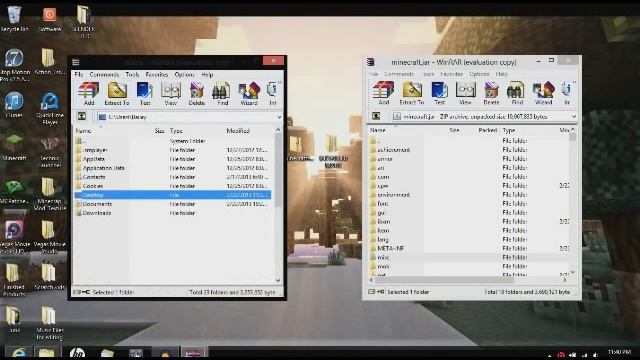
Task: Select the achievement folder in minecraft.jar
Action: 469,150
